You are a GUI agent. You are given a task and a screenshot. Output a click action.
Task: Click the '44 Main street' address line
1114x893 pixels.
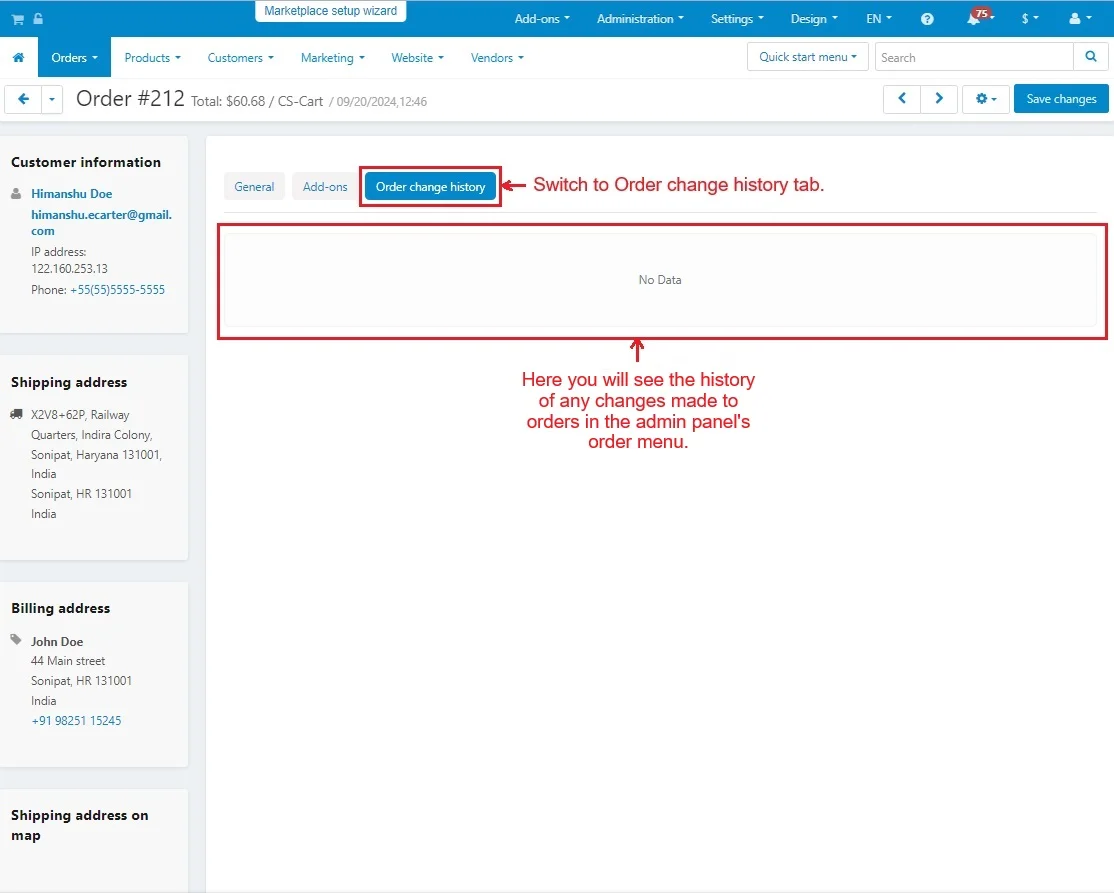coord(68,661)
